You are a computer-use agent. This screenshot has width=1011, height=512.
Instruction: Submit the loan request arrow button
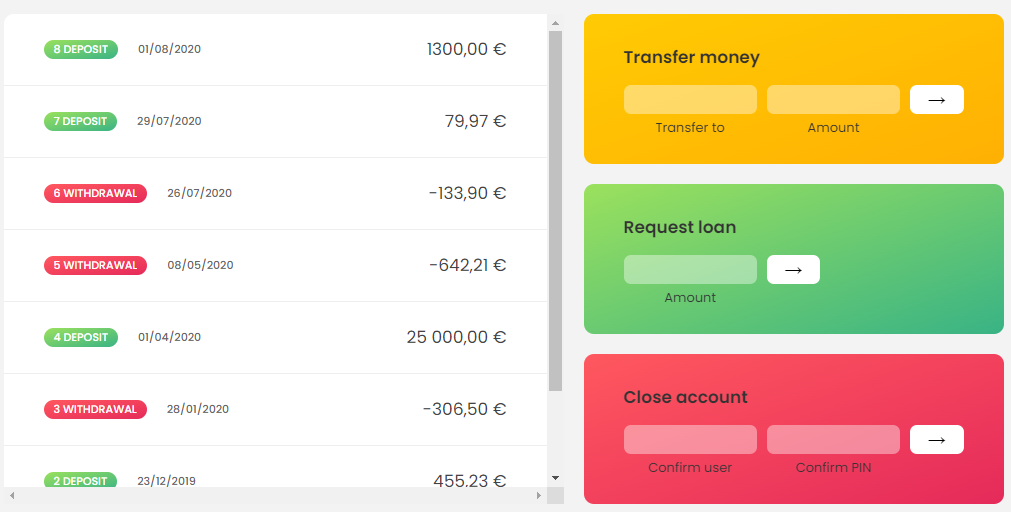(x=793, y=270)
